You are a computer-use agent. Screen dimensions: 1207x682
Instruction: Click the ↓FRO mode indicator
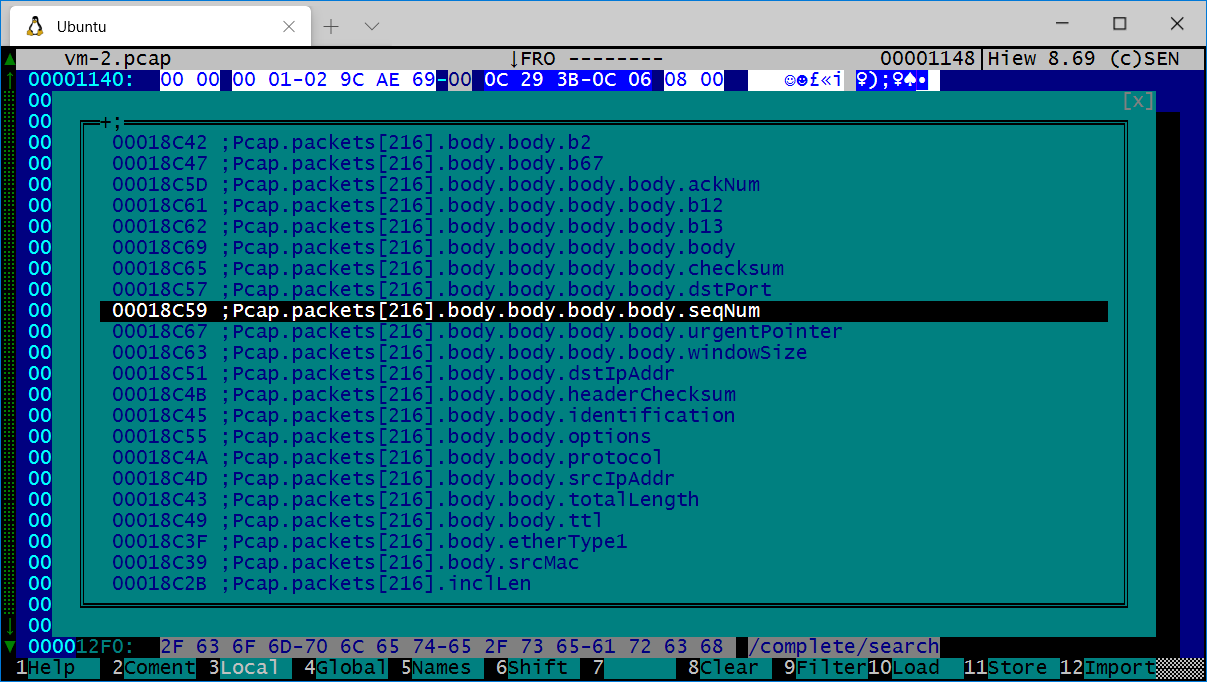533,58
